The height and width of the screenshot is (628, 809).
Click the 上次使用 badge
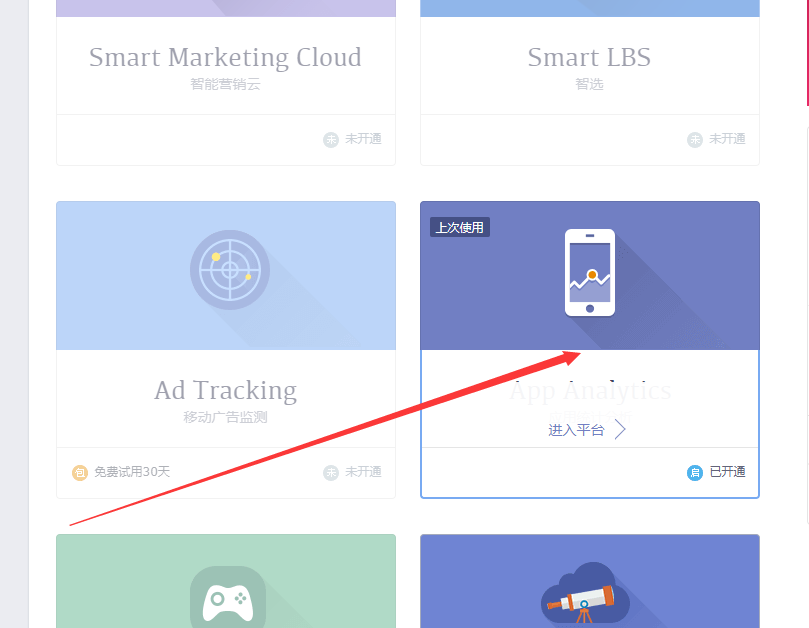[460, 227]
